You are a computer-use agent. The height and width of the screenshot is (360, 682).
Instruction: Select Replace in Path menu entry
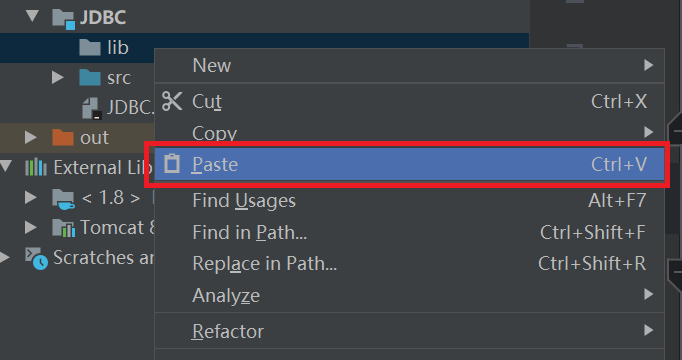point(409,263)
